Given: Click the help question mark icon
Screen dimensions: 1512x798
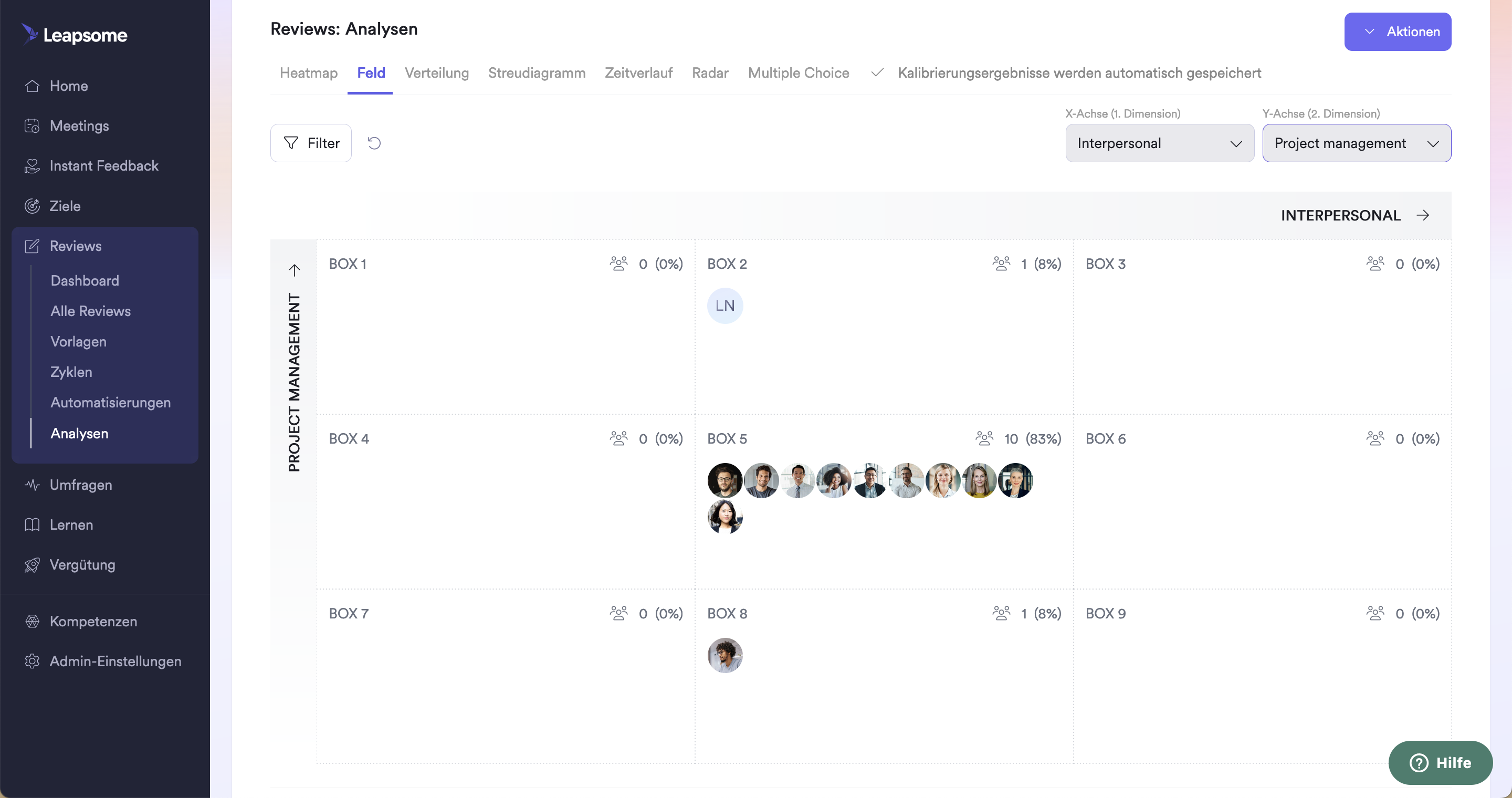Looking at the screenshot, I should [1419, 763].
